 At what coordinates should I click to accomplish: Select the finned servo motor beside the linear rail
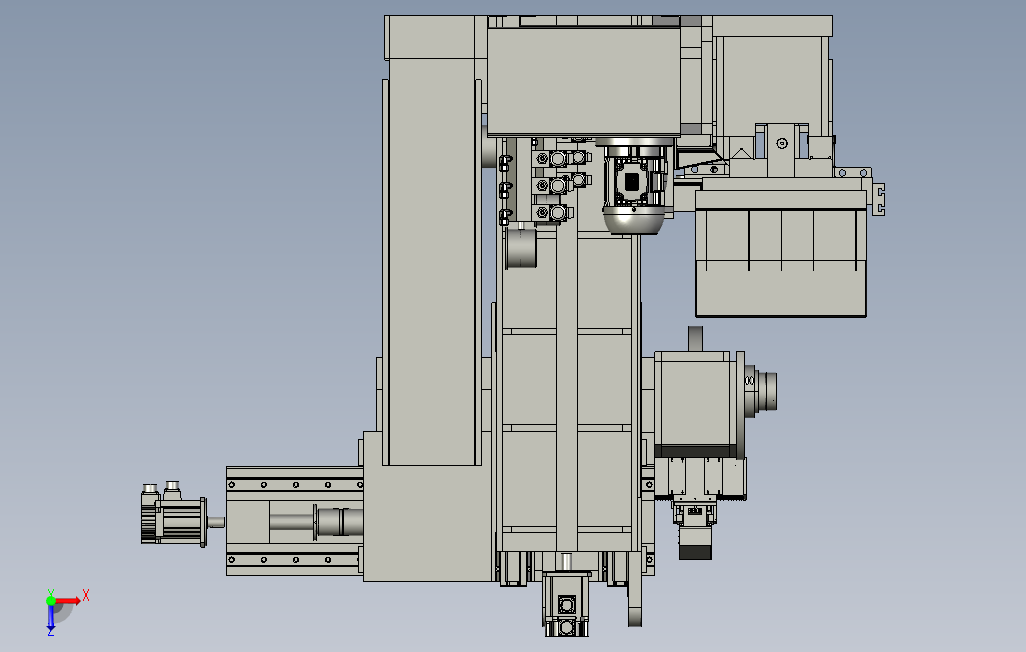pos(174,515)
